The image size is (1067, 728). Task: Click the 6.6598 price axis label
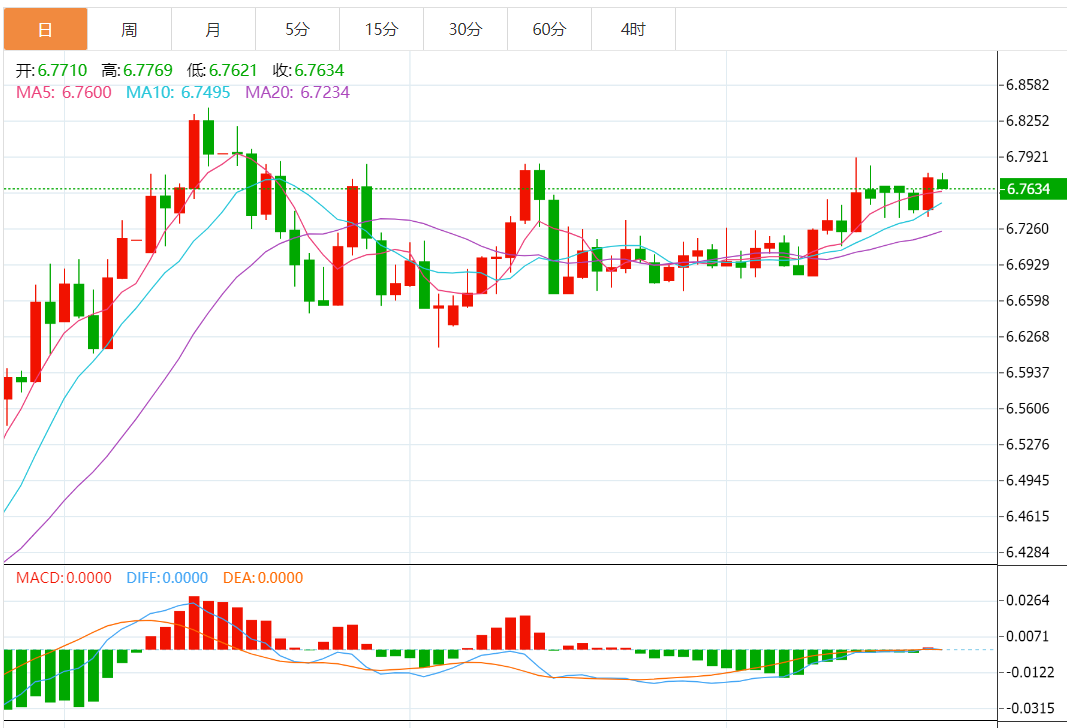click(x=1028, y=301)
